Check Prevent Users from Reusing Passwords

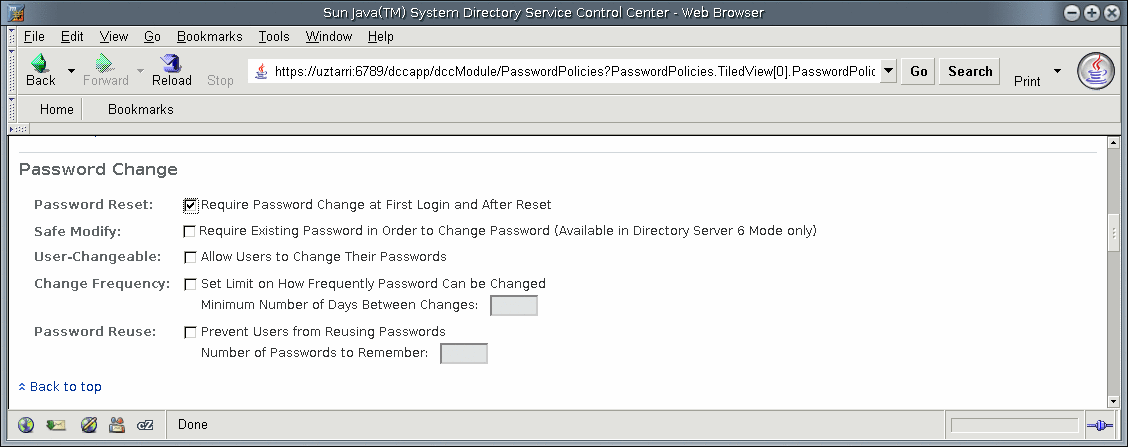point(190,333)
